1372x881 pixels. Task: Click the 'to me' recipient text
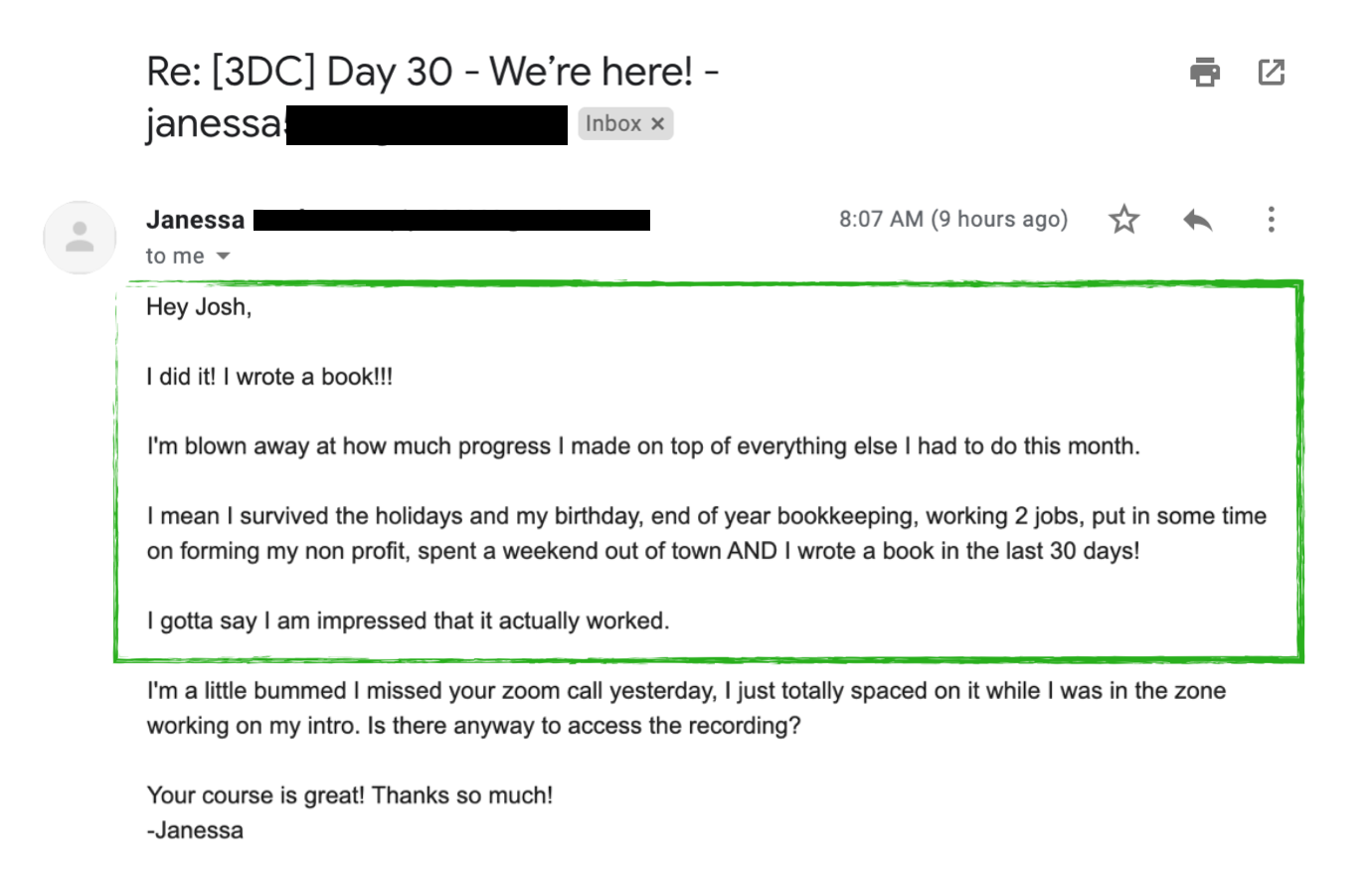click(175, 257)
